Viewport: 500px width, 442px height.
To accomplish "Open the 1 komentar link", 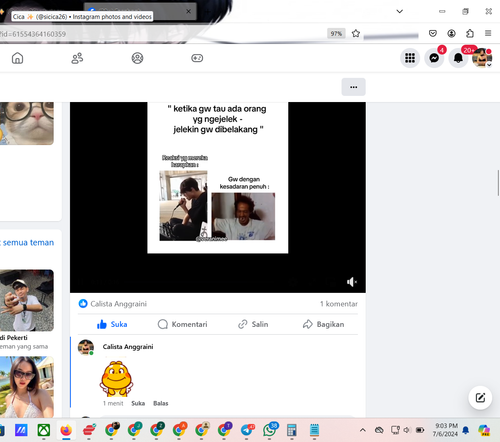I will 339,304.
